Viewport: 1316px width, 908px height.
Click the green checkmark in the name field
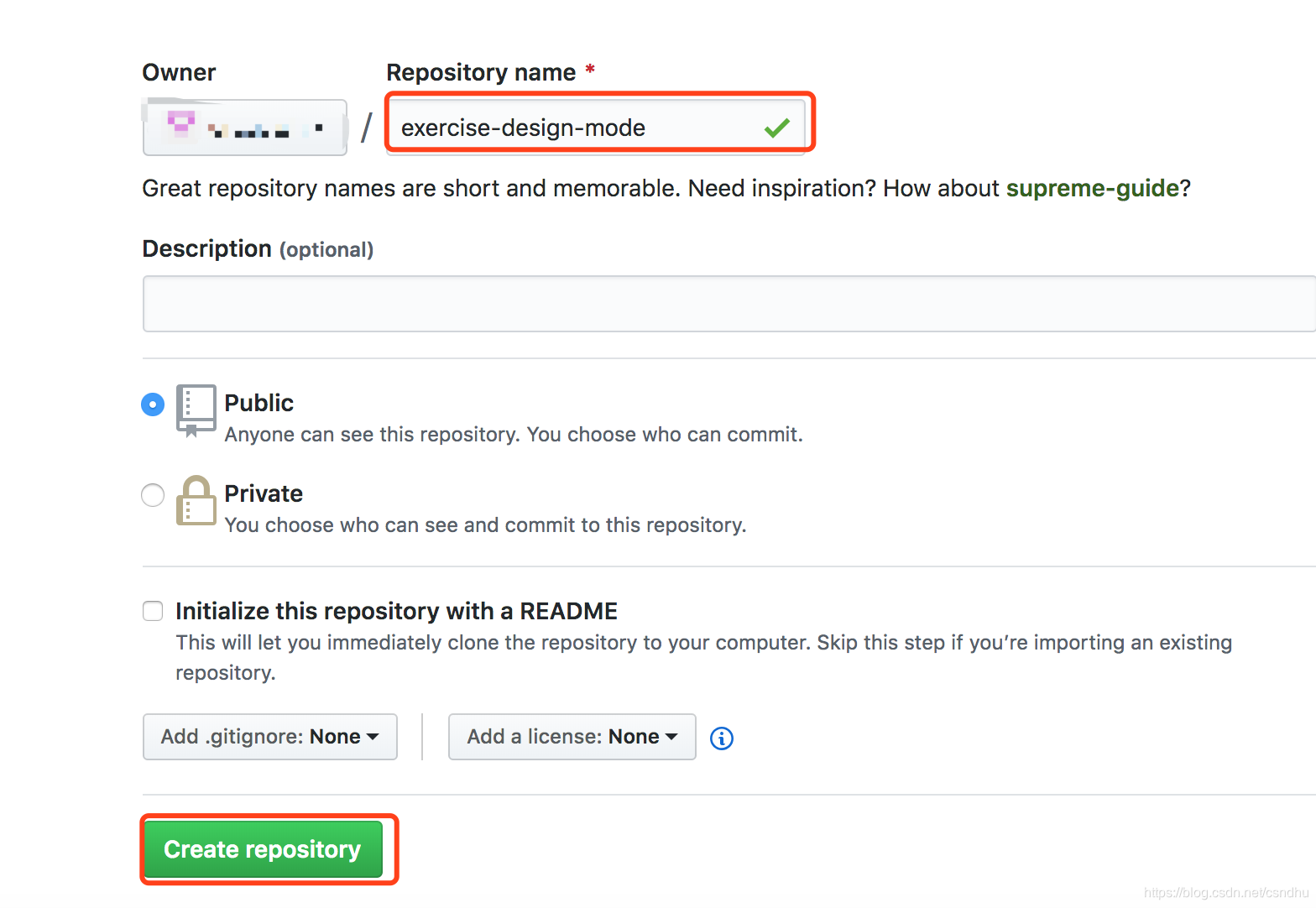(777, 128)
